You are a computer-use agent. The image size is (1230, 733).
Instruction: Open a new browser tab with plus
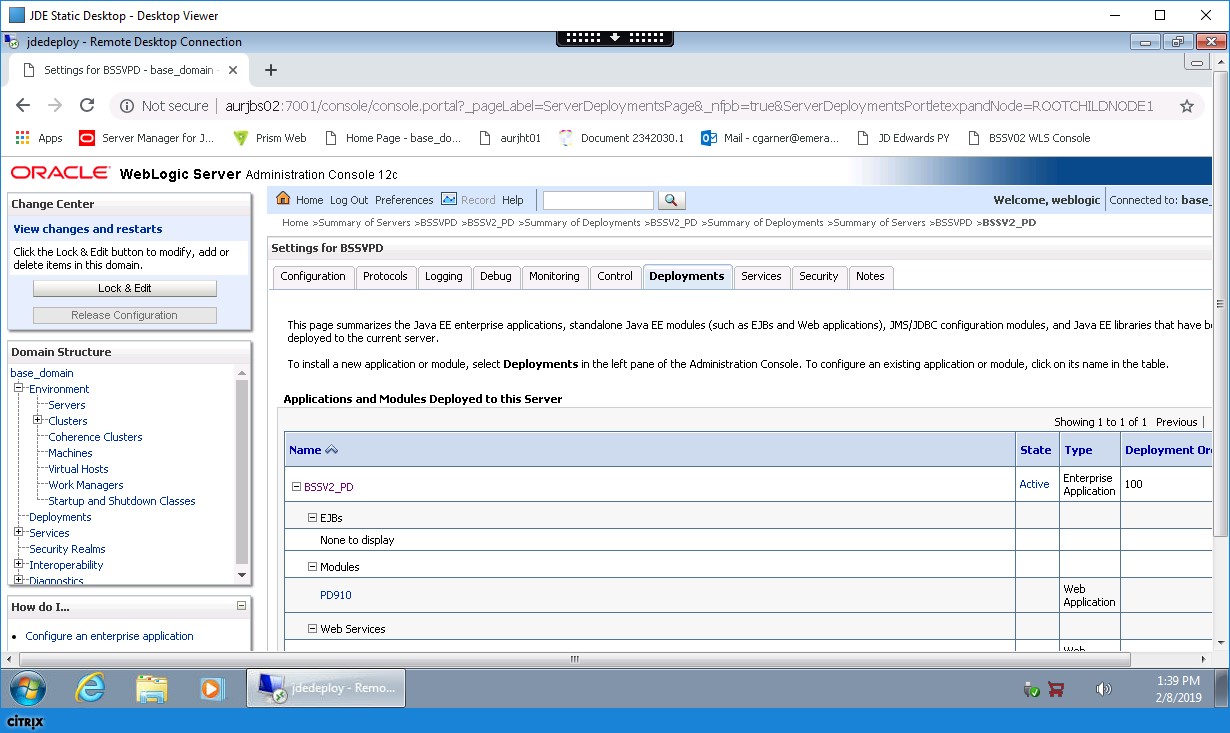point(270,70)
